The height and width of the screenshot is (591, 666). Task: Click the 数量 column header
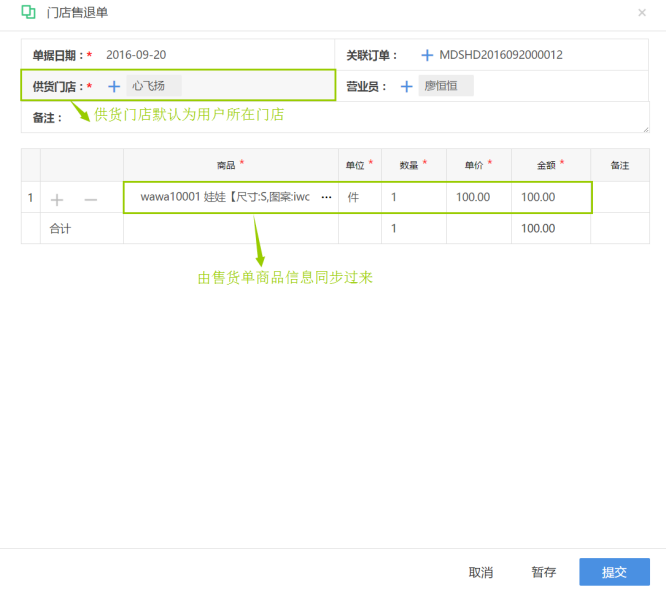point(414,165)
